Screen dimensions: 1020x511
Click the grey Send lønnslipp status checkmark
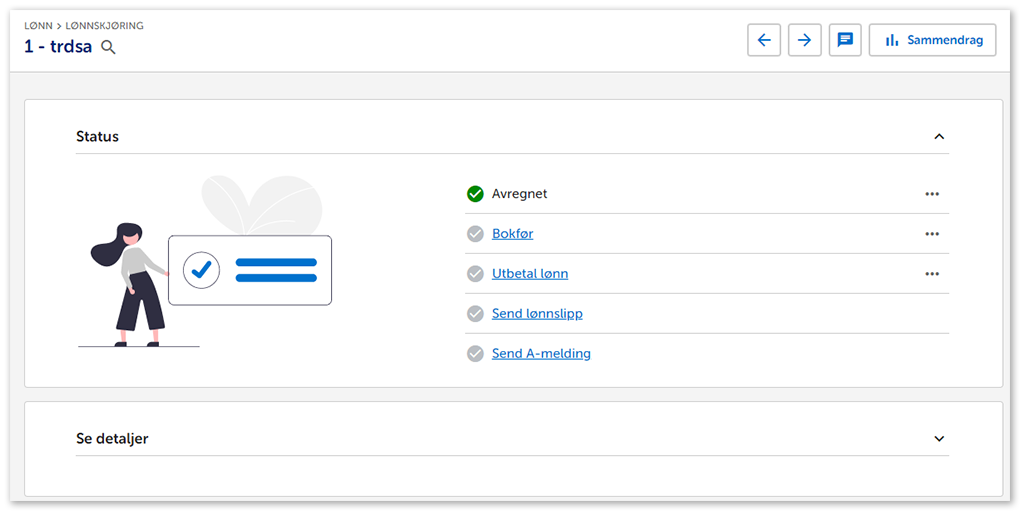click(x=475, y=314)
